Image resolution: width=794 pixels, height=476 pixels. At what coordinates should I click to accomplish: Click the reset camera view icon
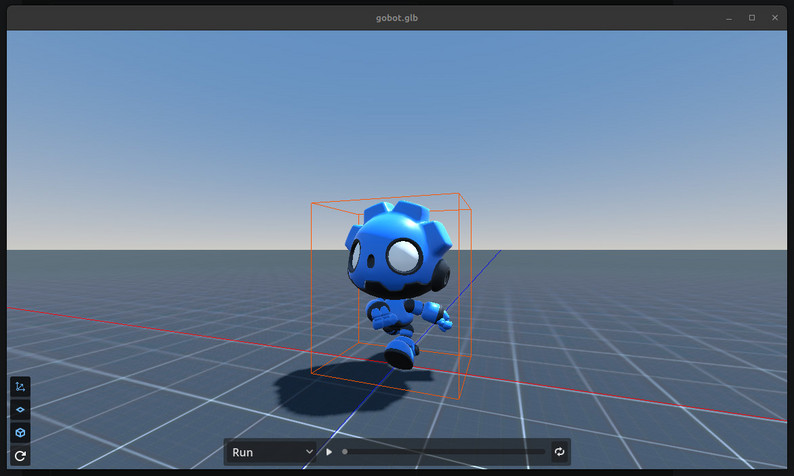[20, 456]
